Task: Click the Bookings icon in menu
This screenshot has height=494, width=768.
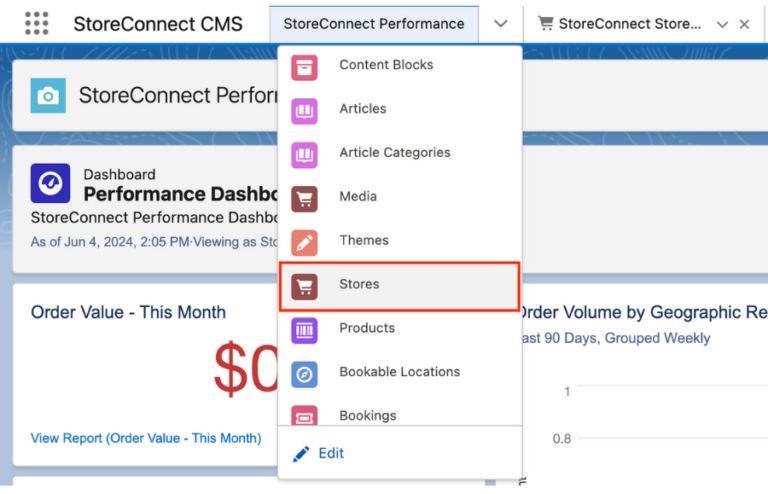Action: coord(304,415)
